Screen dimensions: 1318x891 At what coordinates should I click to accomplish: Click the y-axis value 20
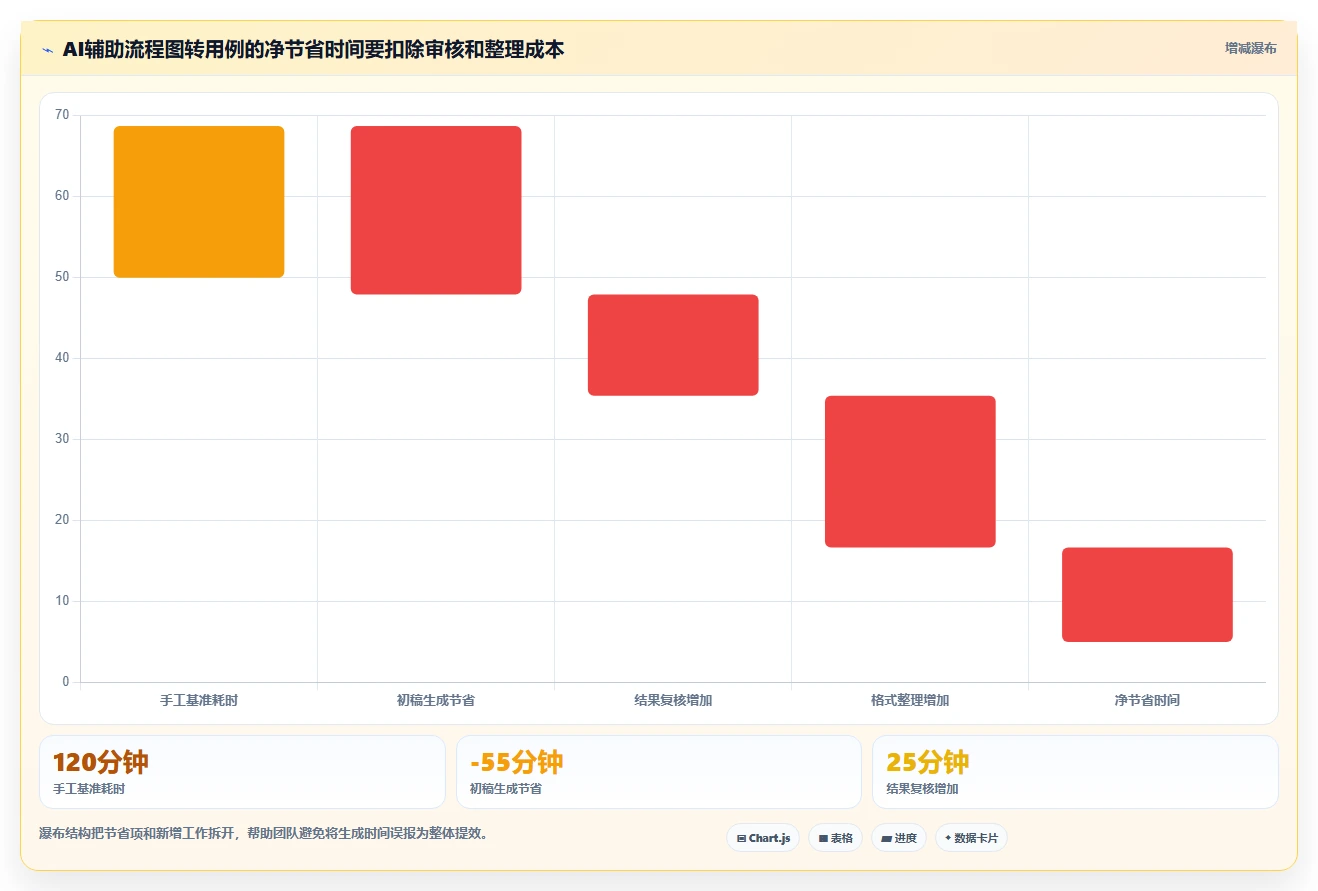[62, 520]
